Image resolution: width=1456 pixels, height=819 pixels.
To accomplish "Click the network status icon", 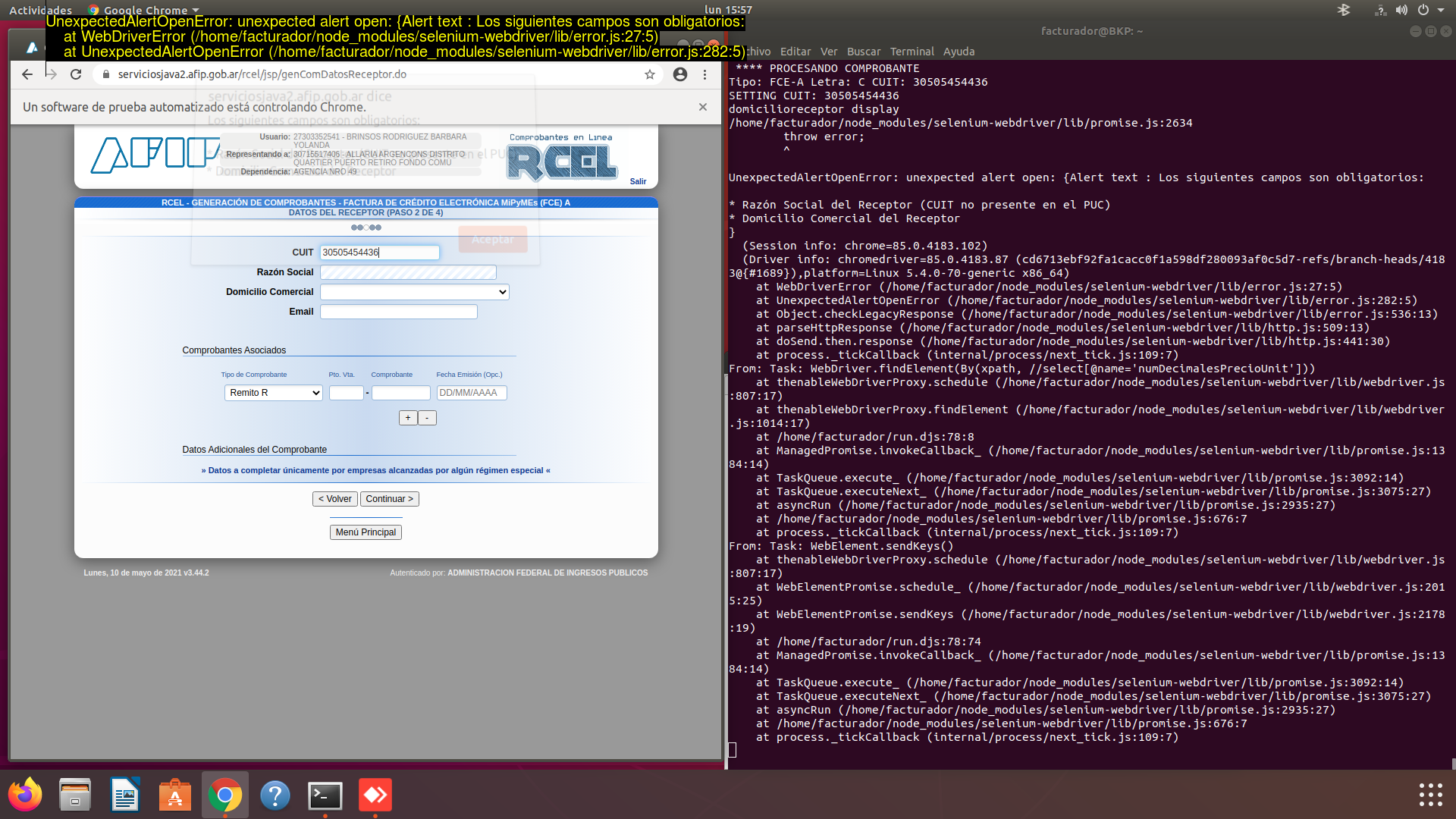I will coord(1380,10).
